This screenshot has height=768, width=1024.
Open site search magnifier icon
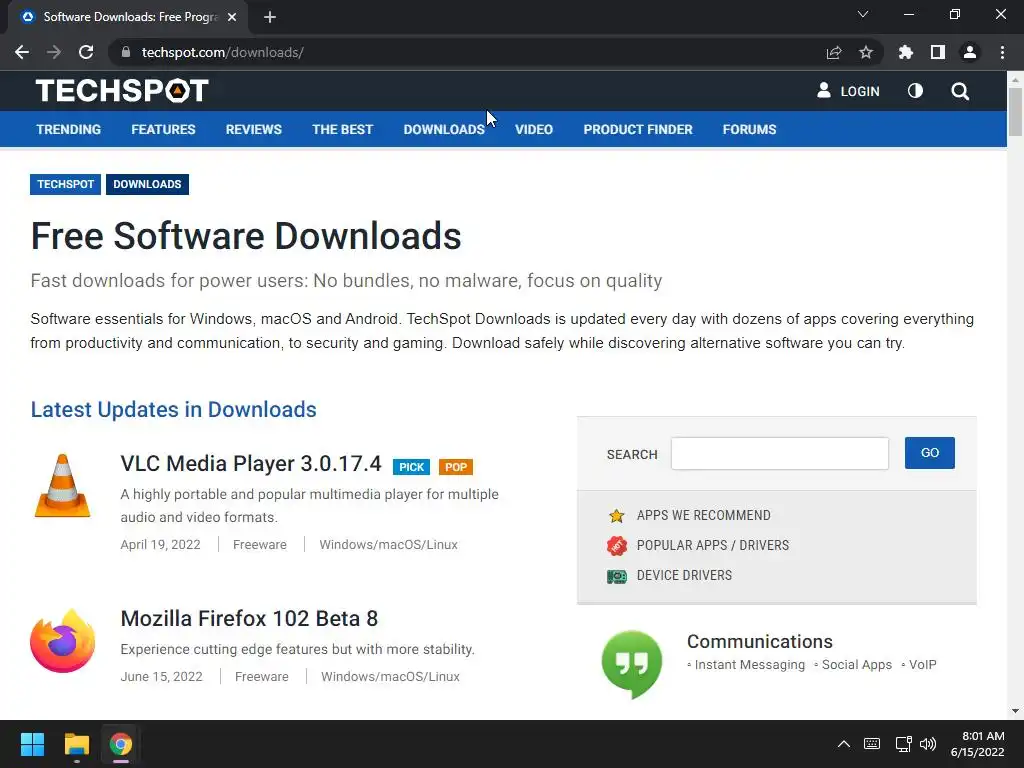[960, 91]
